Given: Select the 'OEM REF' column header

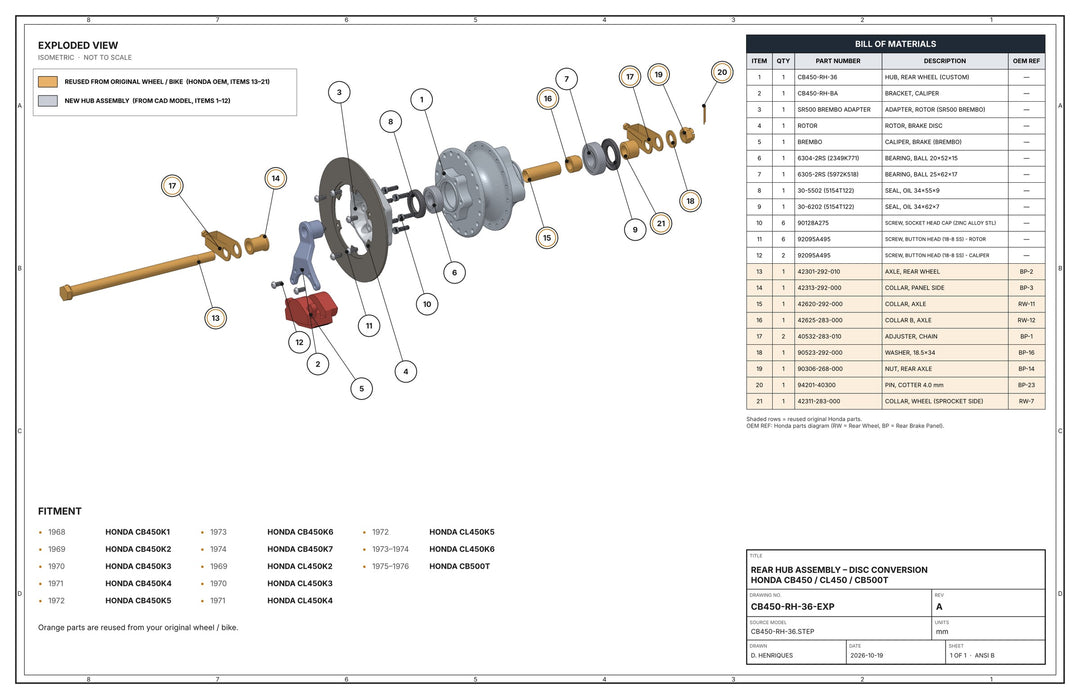Looking at the screenshot, I should [x=1026, y=61].
